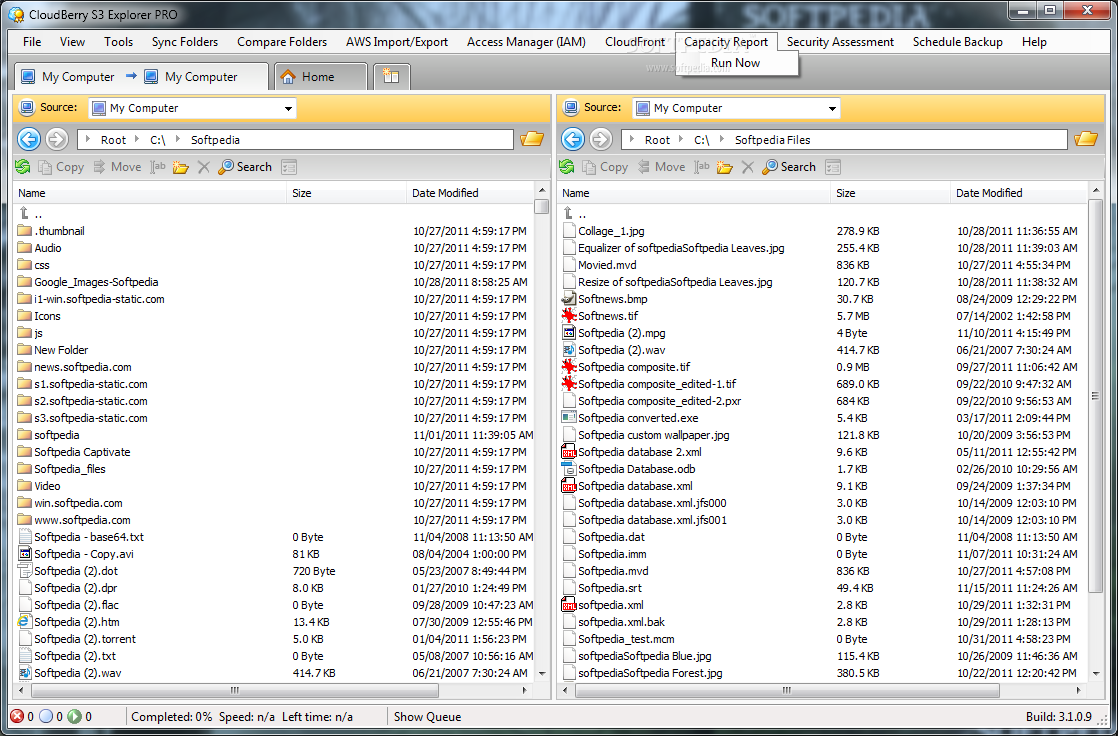Click the right pane delete X icon
The image size is (1118, 736).
coord(747,167)
